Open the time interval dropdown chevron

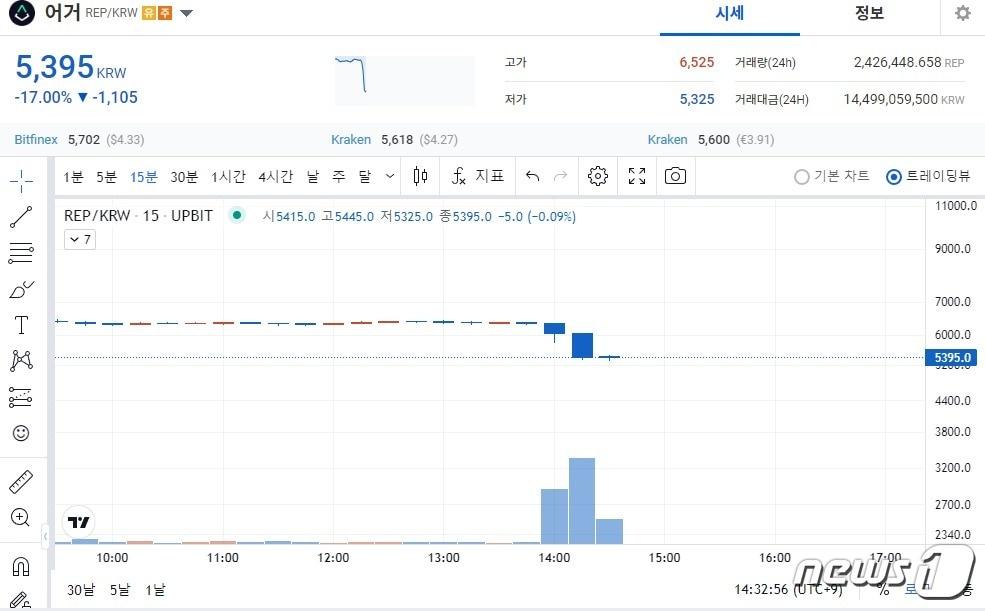pyautogui.click(x=389, y=176)
